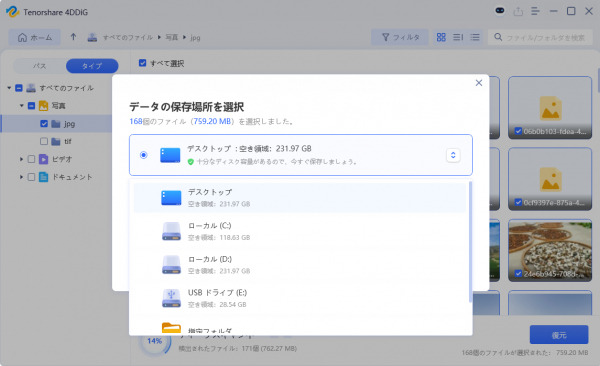Click the dropdown list scrollbar

point(470,242)
